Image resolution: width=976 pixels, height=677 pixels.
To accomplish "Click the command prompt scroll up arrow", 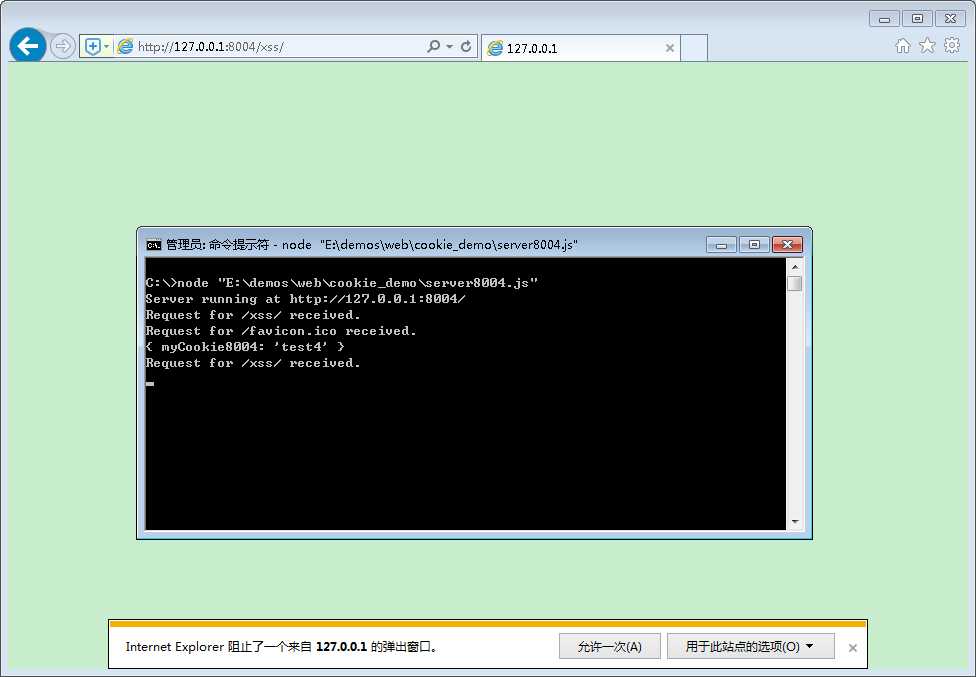I will (795, 266).
